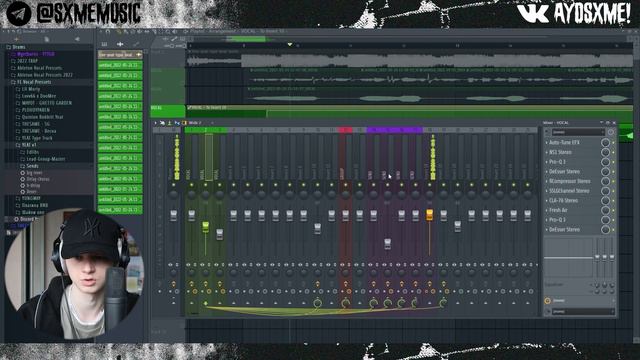Click the Master track stereo separation knob
Viewport: 640px width, 360px height.
coord(173,272)
